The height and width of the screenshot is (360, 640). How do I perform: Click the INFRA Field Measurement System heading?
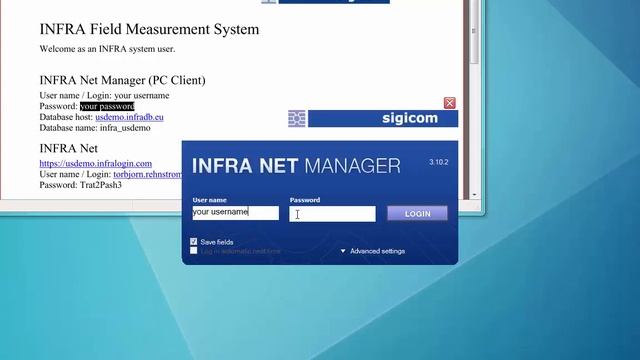click(149, 29)
